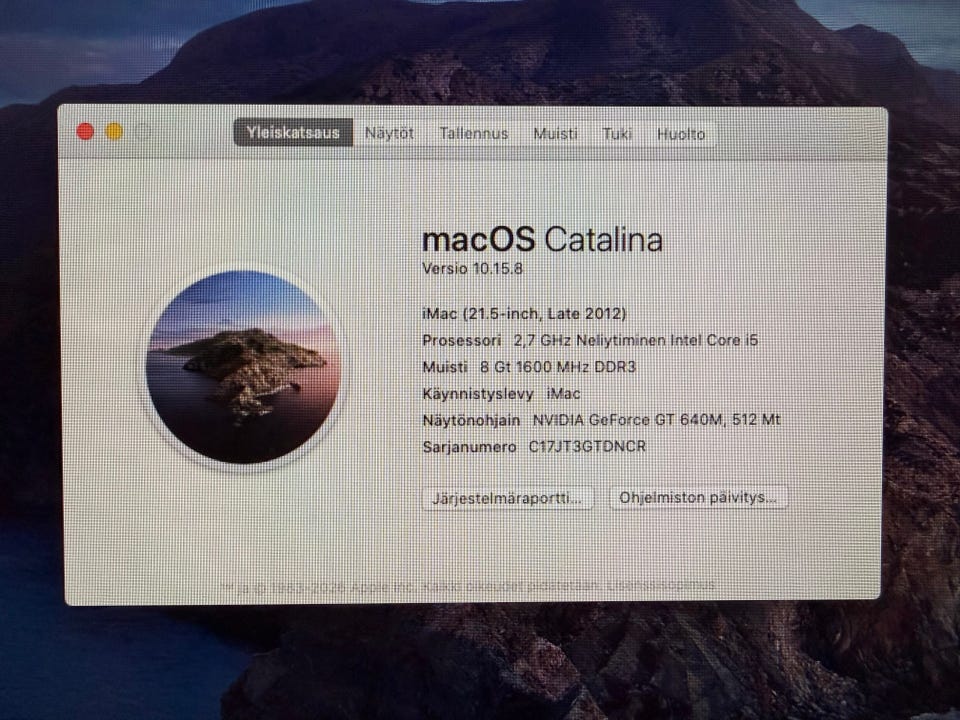This screenshot has width=960, height=720.
Task: Click the 2,7 GHz Neliytiminen Intel Core i5 value
Action: pyautogui.click(x=636, y=340)
